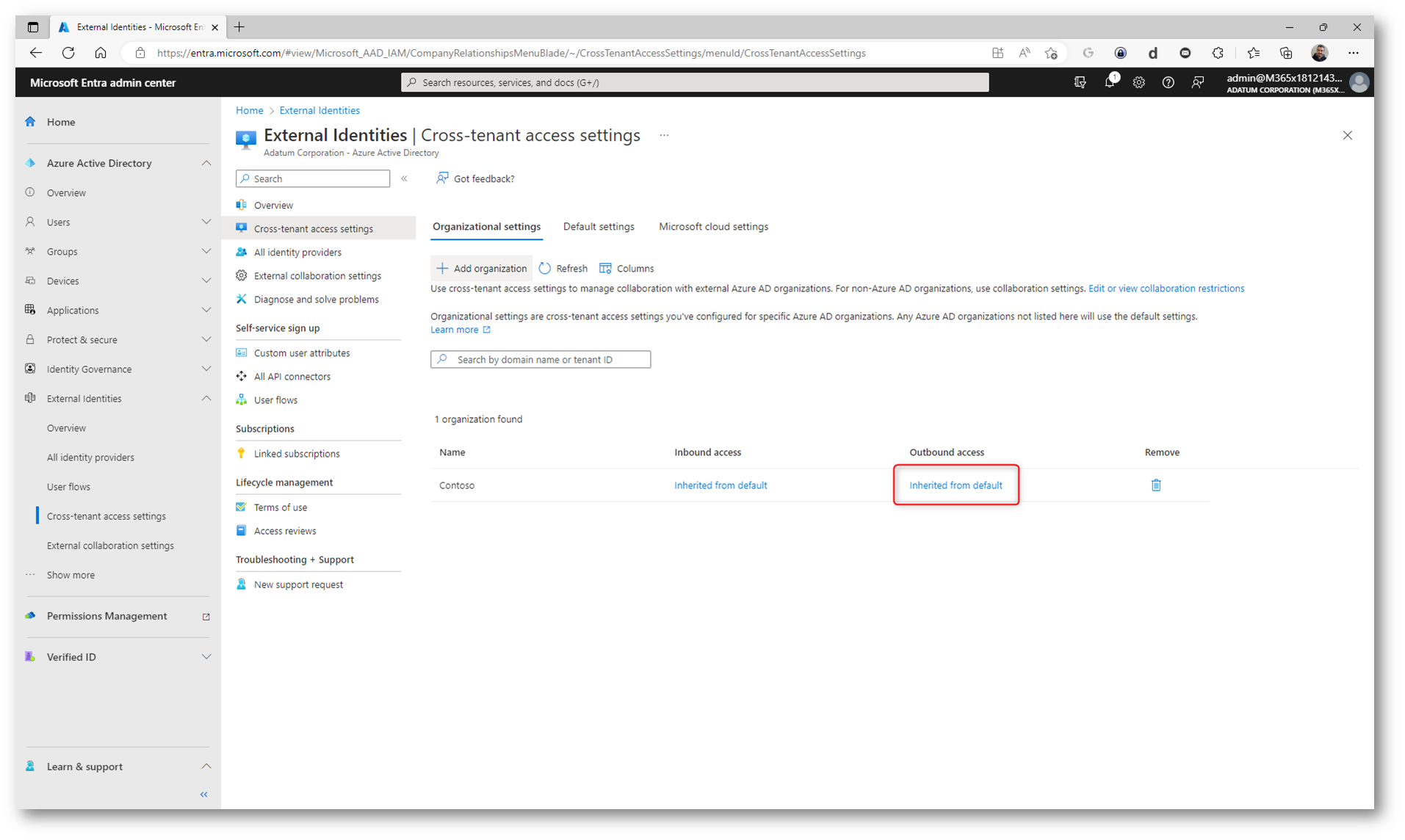Expand the Verified ID section

click(206, 657)
